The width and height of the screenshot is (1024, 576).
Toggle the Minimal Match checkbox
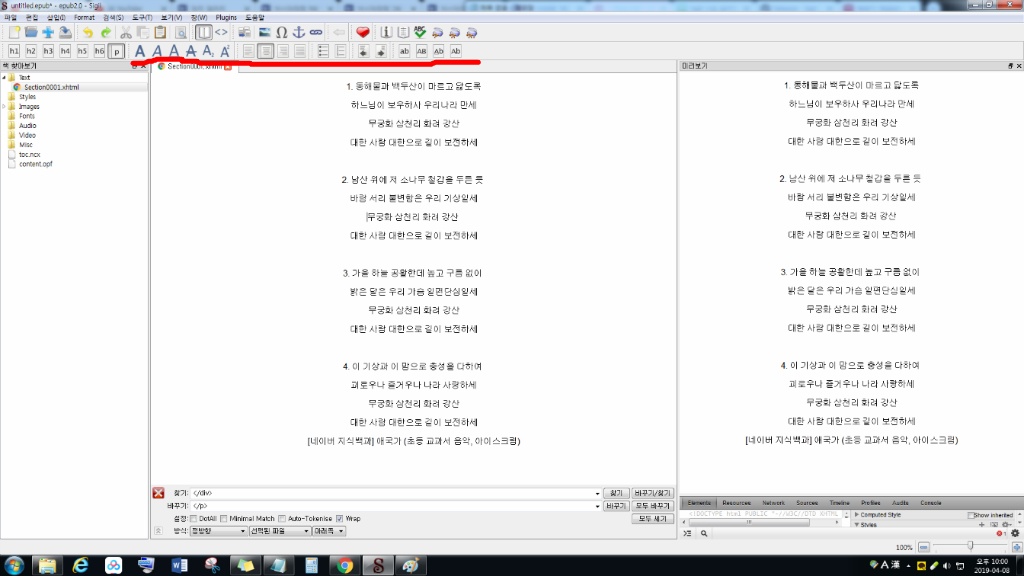224,519
